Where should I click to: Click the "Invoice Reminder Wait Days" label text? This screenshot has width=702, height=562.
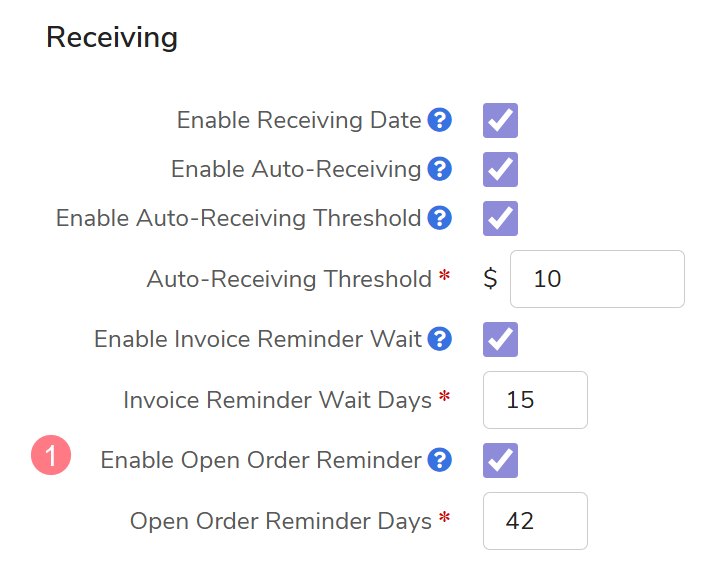click(277, 400)
